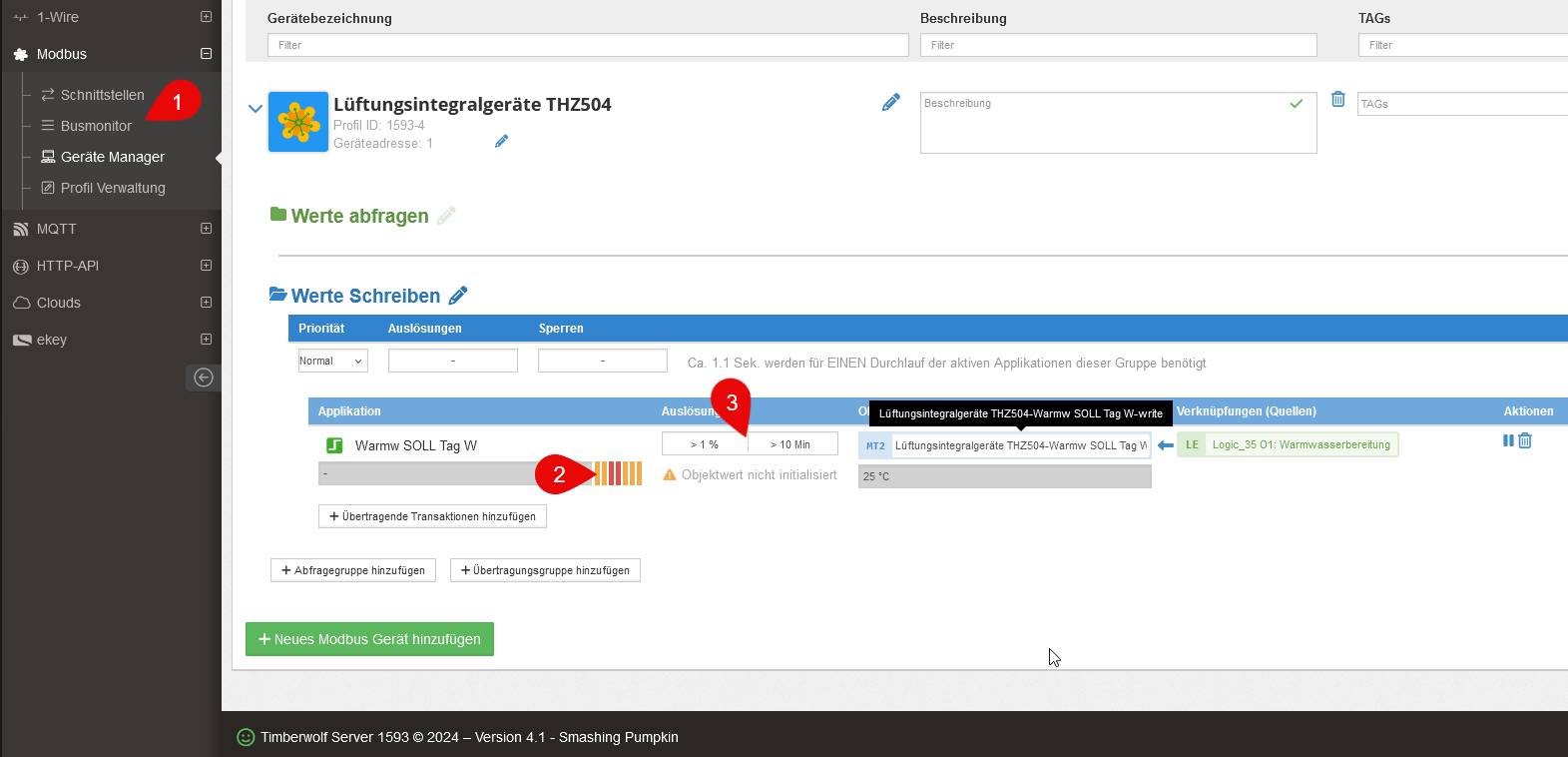
Task: Expand the 1-Wire menu section
Action: coord(206,17)
